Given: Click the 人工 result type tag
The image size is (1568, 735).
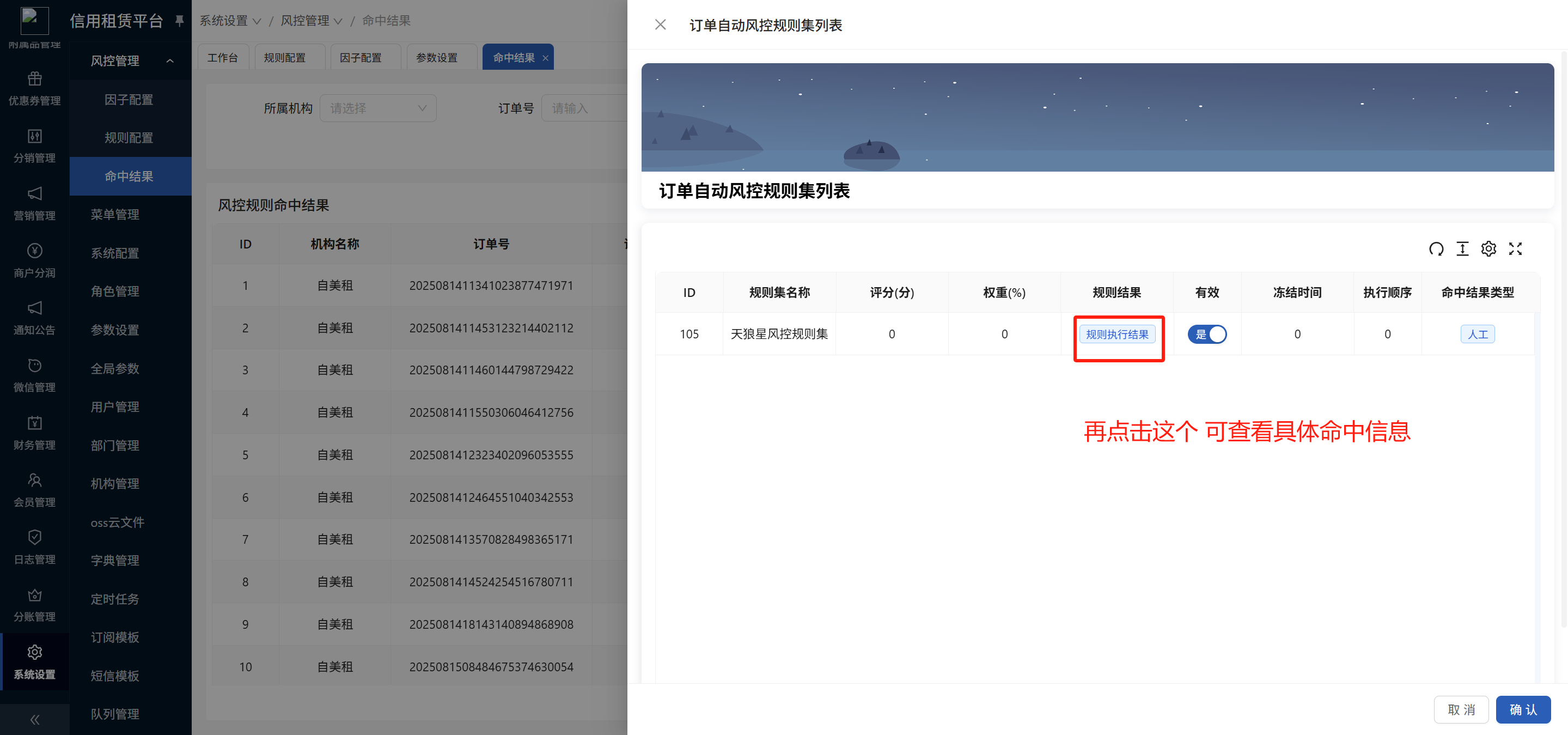Looking at the screenshot, I should (x=1477, y=335).
